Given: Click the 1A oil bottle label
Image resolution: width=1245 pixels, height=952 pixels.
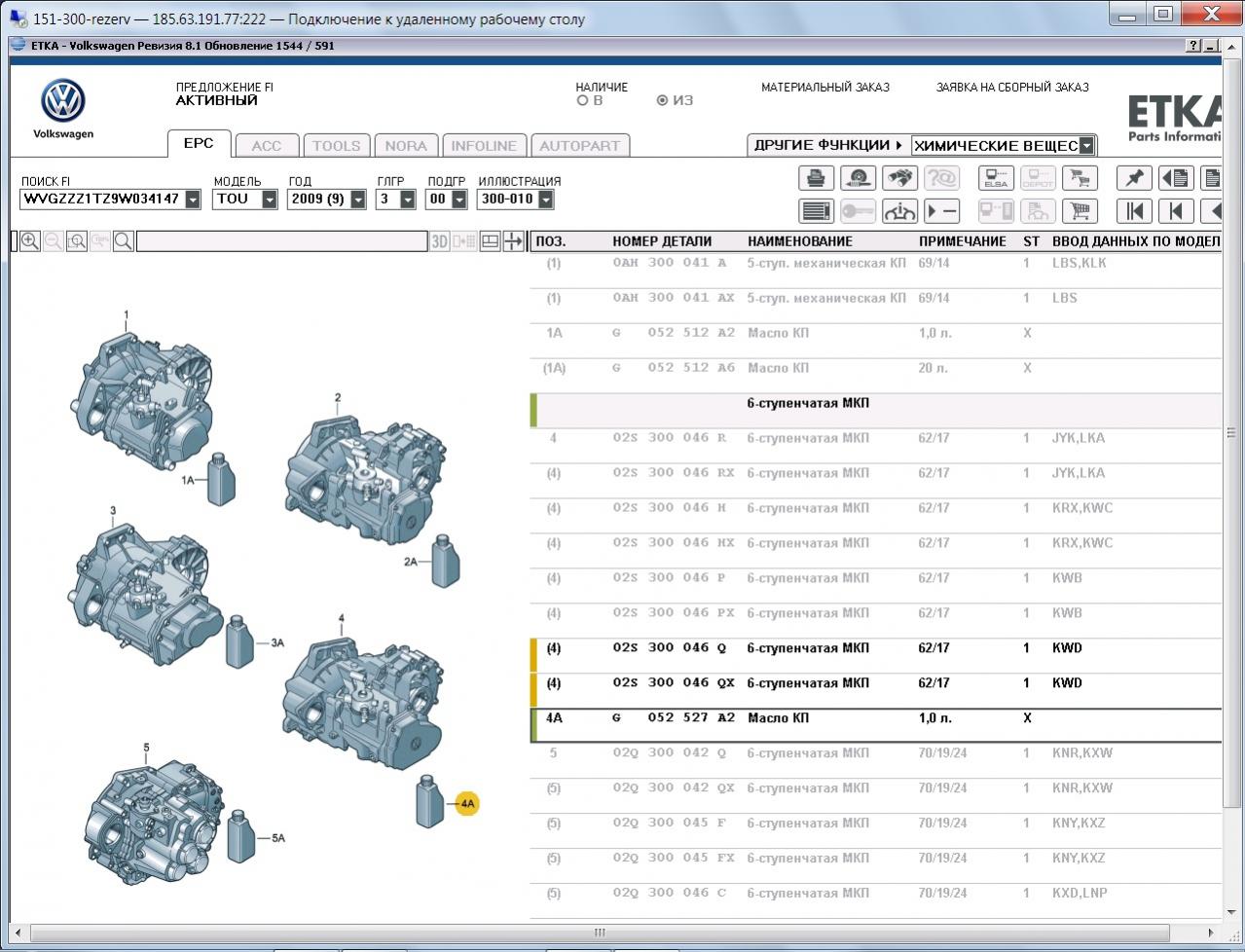Looking at the screenshot, I should pyautogui.click(x=188, y=480).
